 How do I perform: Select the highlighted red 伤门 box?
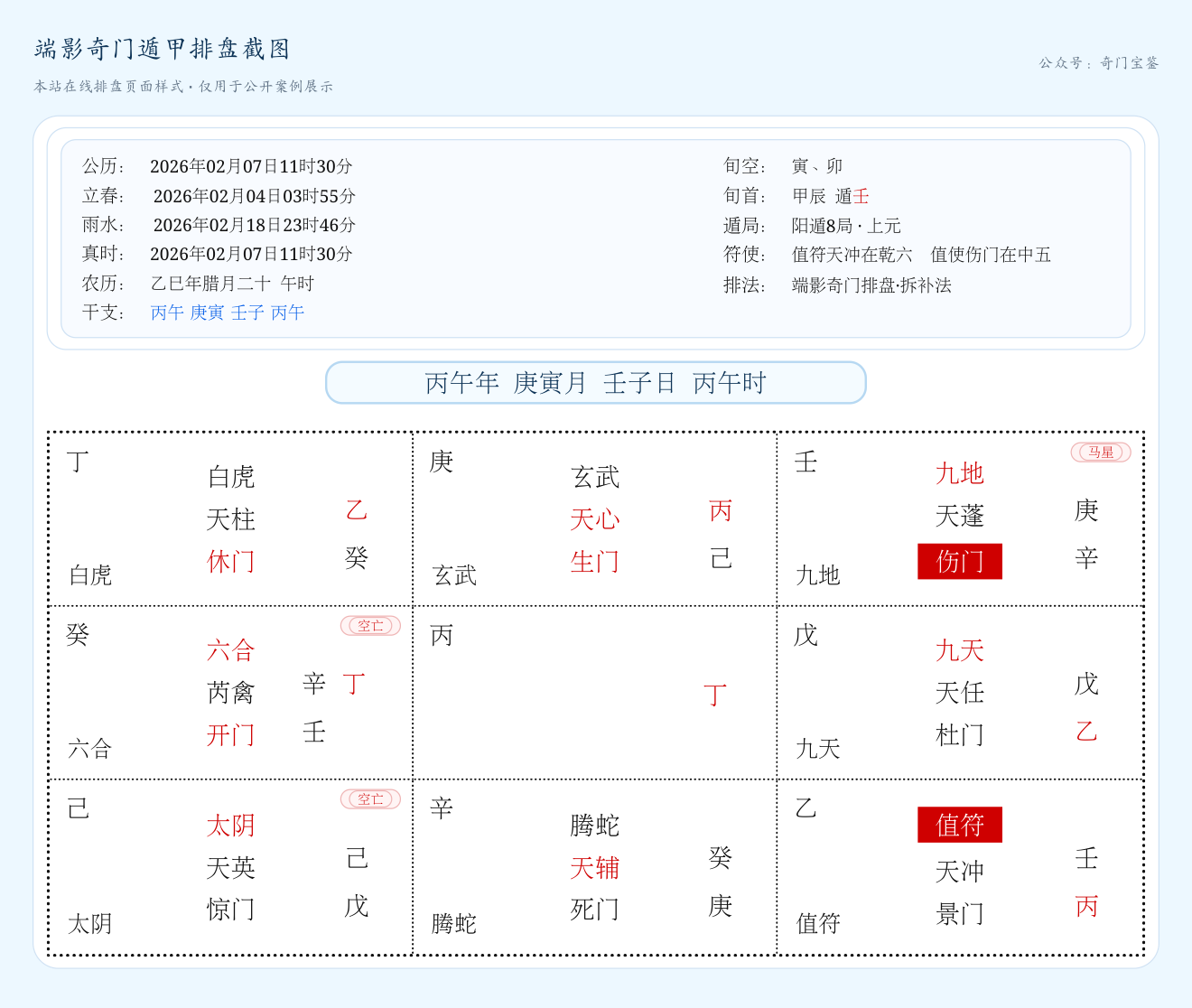[x=960, y=561]
